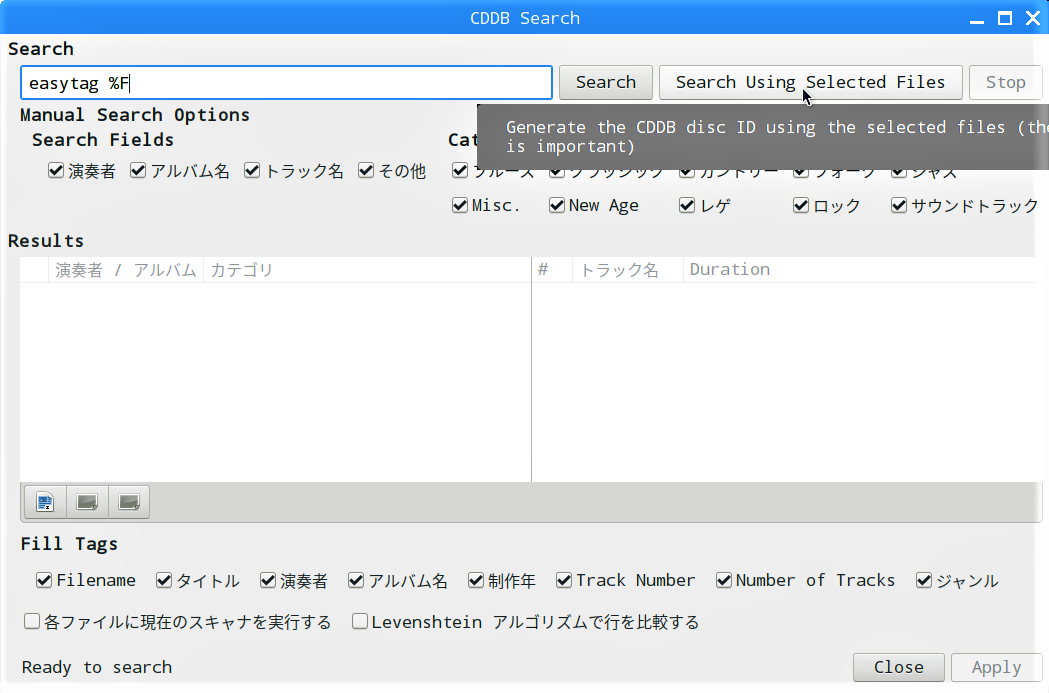
Task: Close the window using the title bar X
Action: coord(1033,19)
